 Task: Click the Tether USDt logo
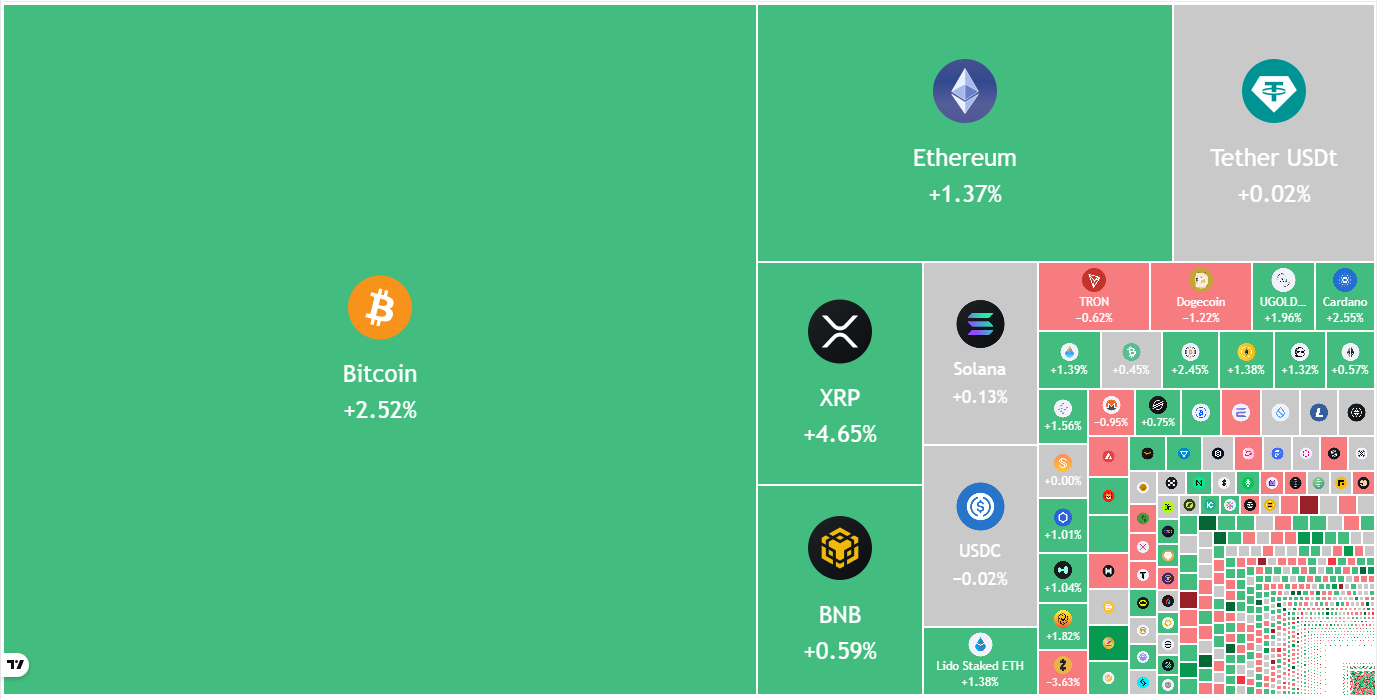tap(1273, 91)
